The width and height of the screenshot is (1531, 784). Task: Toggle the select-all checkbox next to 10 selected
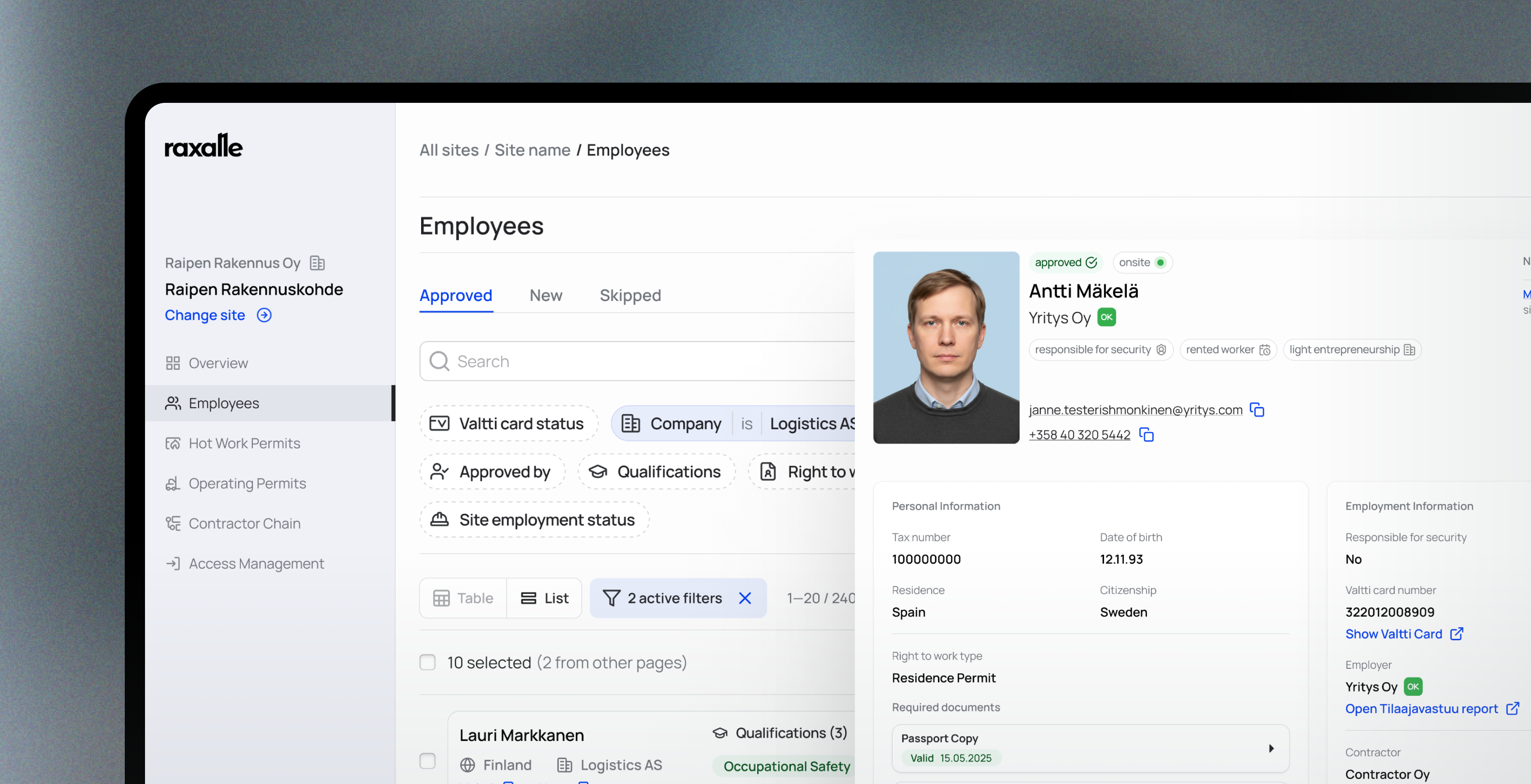(x=427, y=662)
